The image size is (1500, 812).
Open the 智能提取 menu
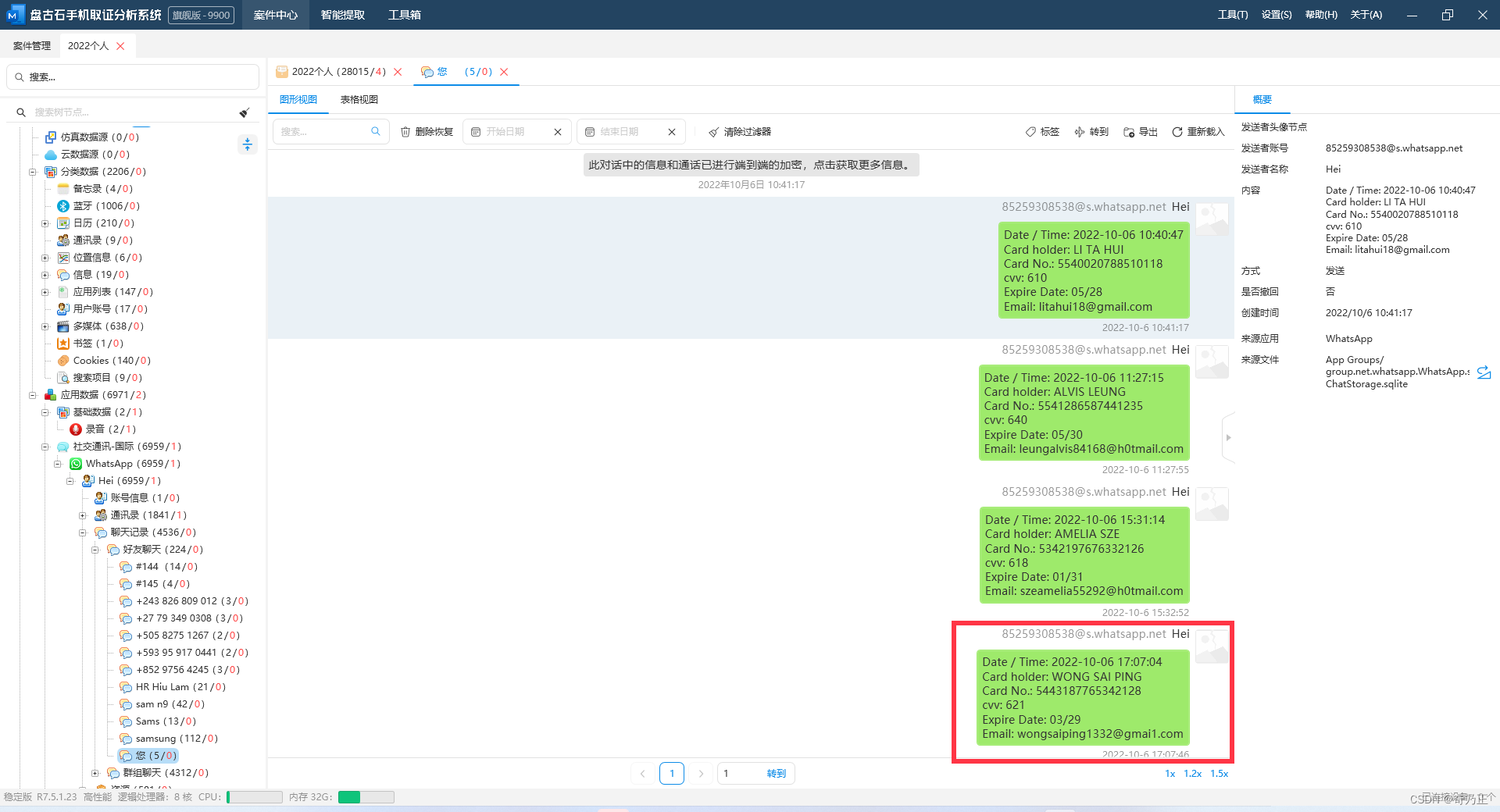[x=343, y=15]
